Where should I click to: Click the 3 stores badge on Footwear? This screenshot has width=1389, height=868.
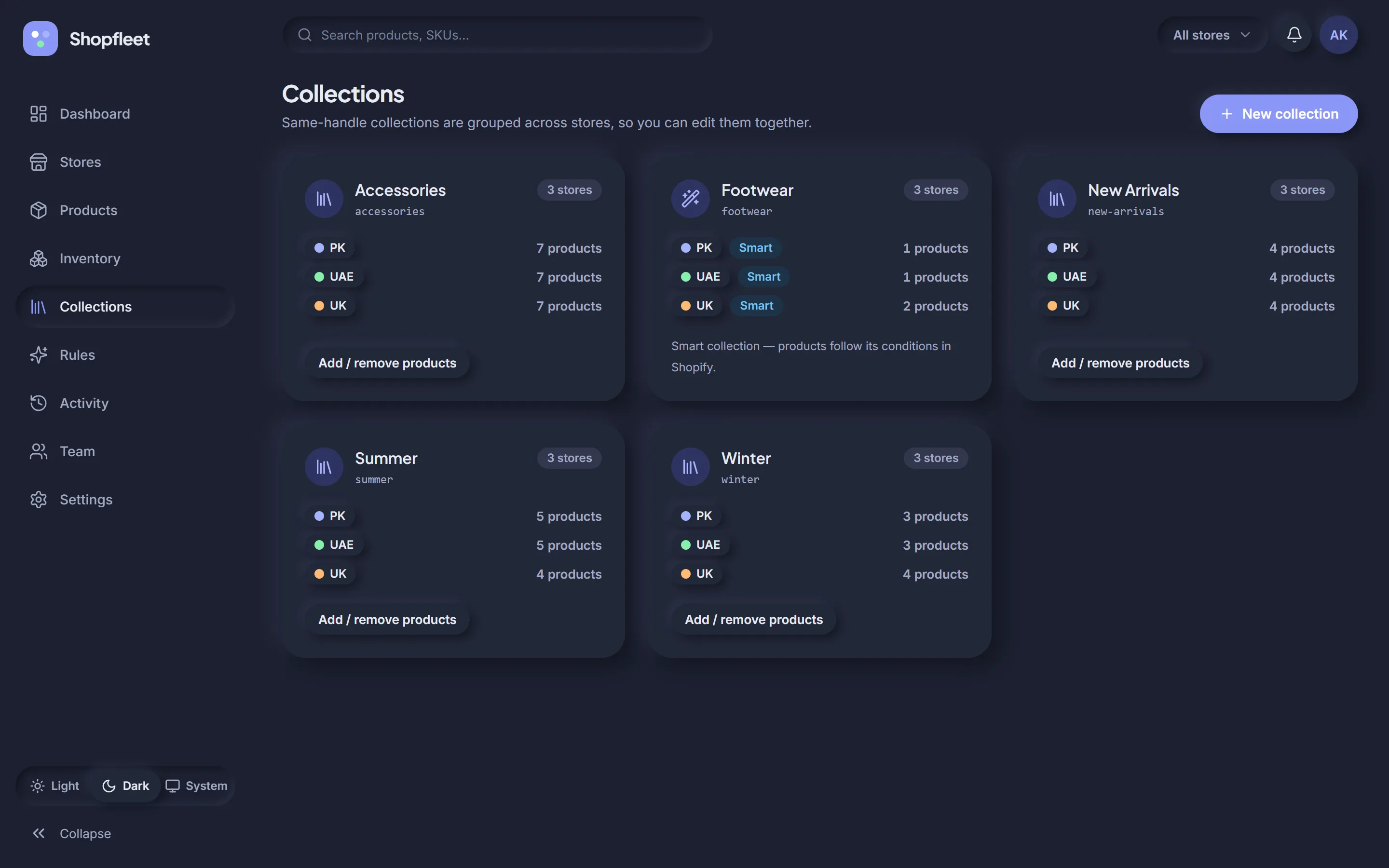pyautogui.click(x=936, y=190)
